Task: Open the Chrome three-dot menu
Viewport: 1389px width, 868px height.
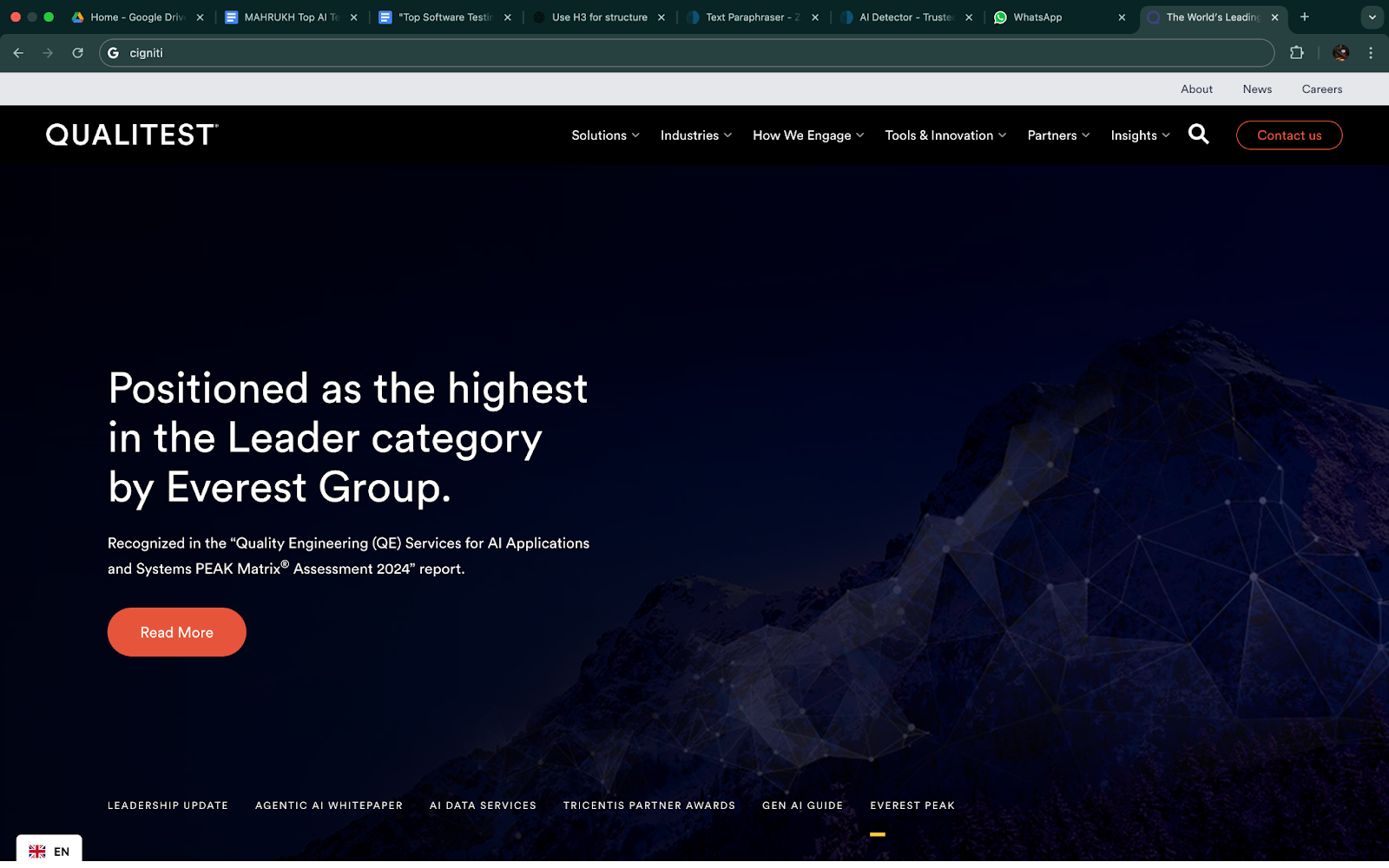Action: (1371, 53)
